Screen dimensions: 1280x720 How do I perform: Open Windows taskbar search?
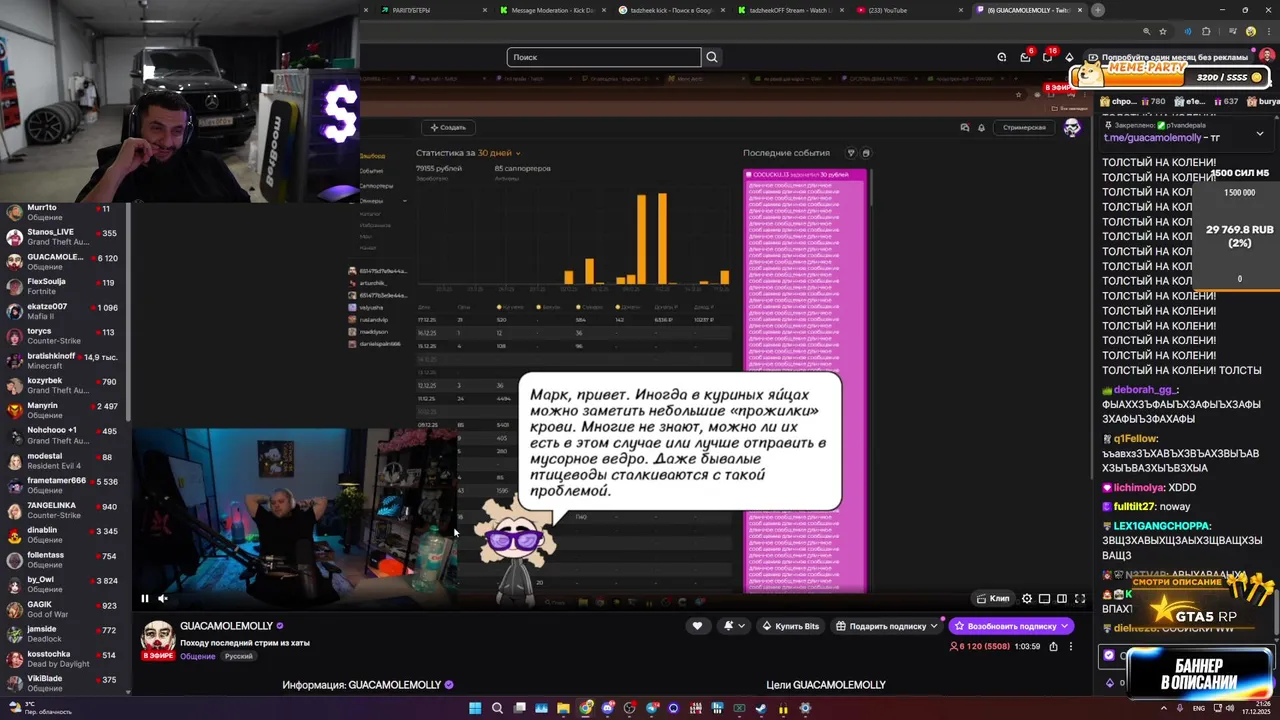(x=497, y=708)
